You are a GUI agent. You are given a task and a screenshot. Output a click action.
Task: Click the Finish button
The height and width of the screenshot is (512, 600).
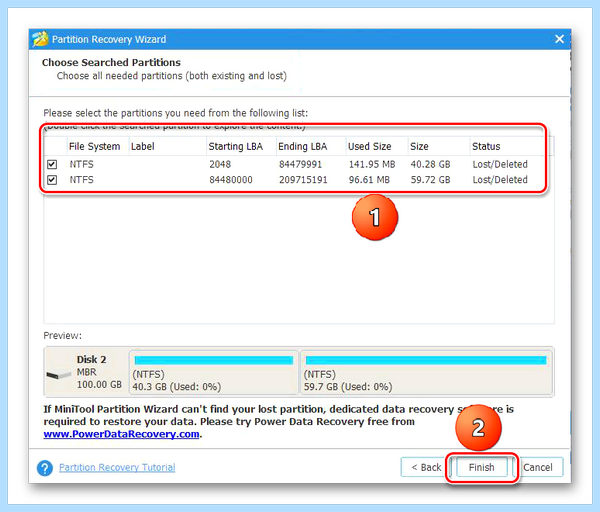pyautogui.click(x=481, y=467)
